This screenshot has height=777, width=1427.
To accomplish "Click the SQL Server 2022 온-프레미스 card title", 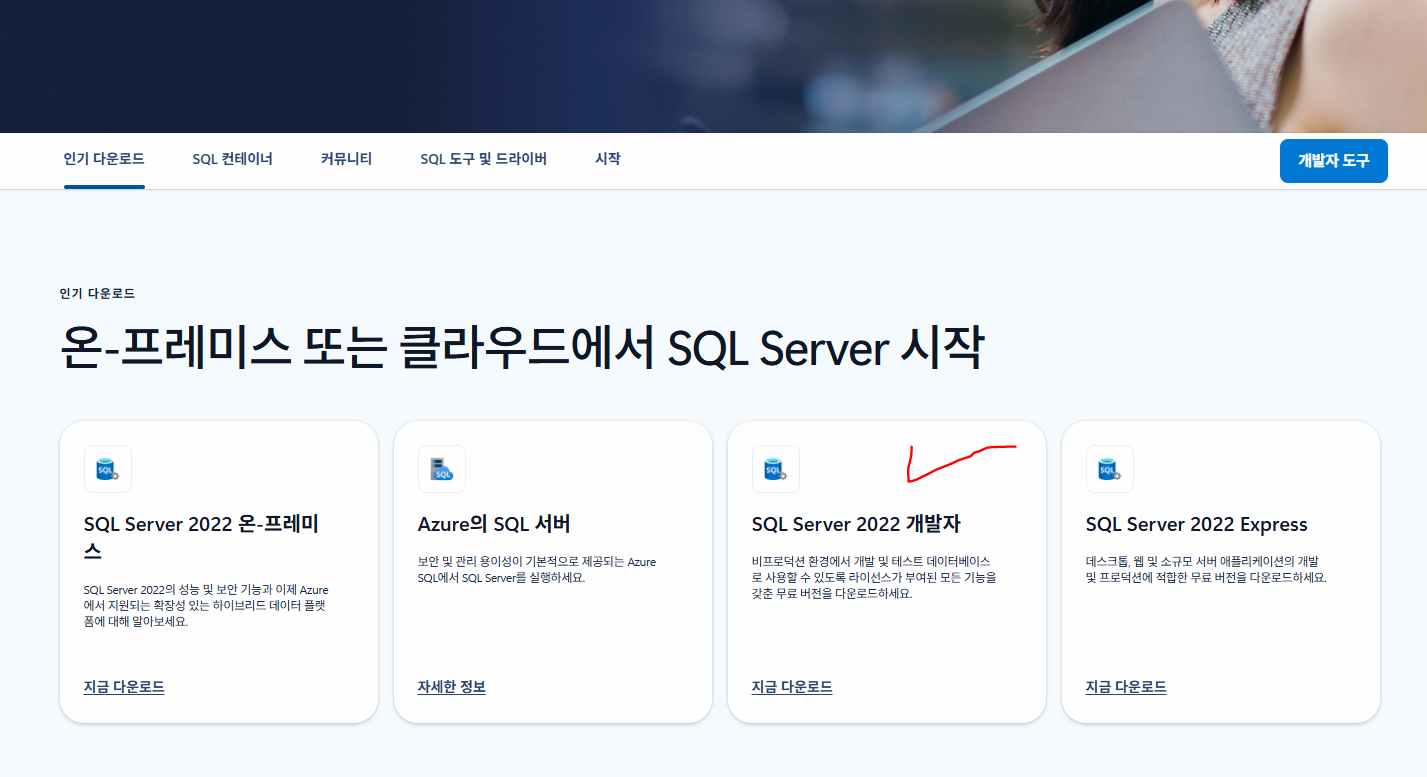I will [x=202, y=538].
